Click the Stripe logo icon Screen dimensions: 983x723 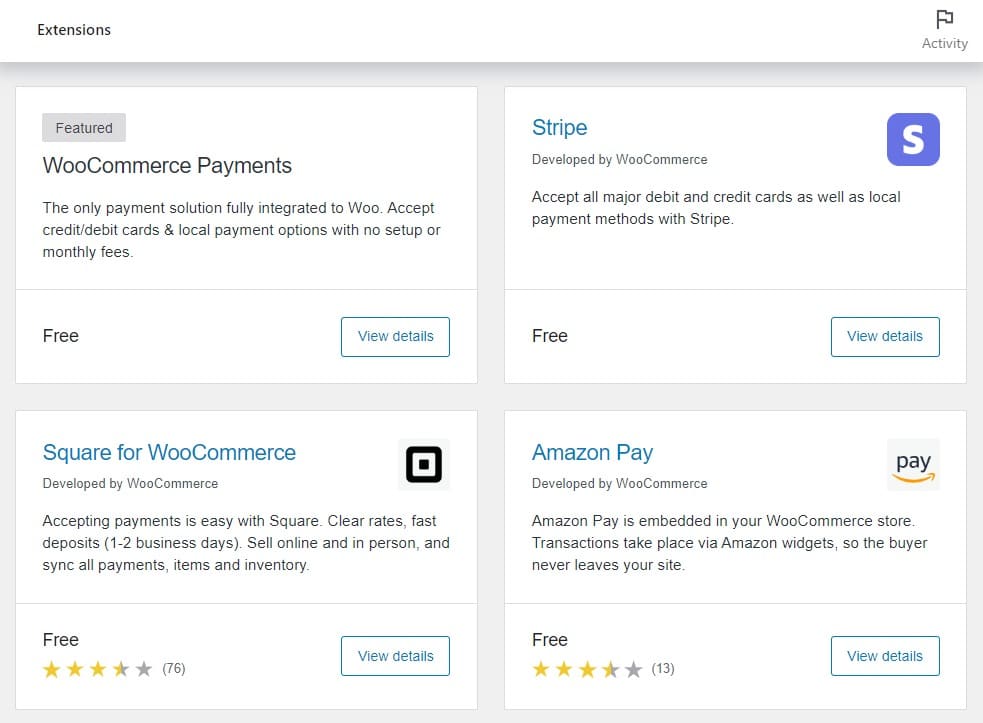(912, 140)
